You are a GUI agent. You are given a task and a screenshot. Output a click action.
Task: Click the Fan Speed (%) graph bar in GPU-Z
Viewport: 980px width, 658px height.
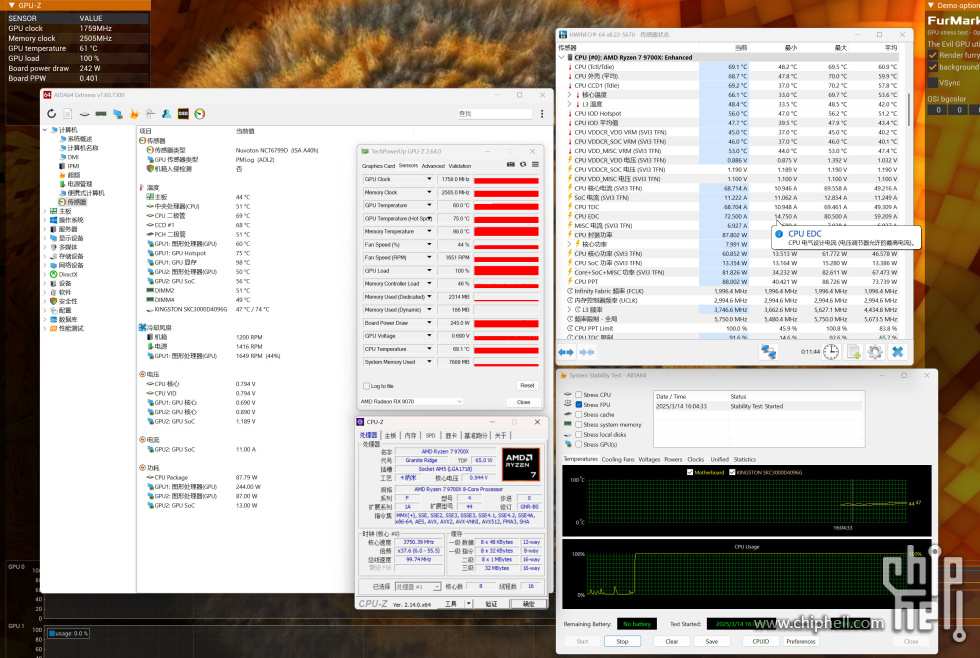[506, 245]
